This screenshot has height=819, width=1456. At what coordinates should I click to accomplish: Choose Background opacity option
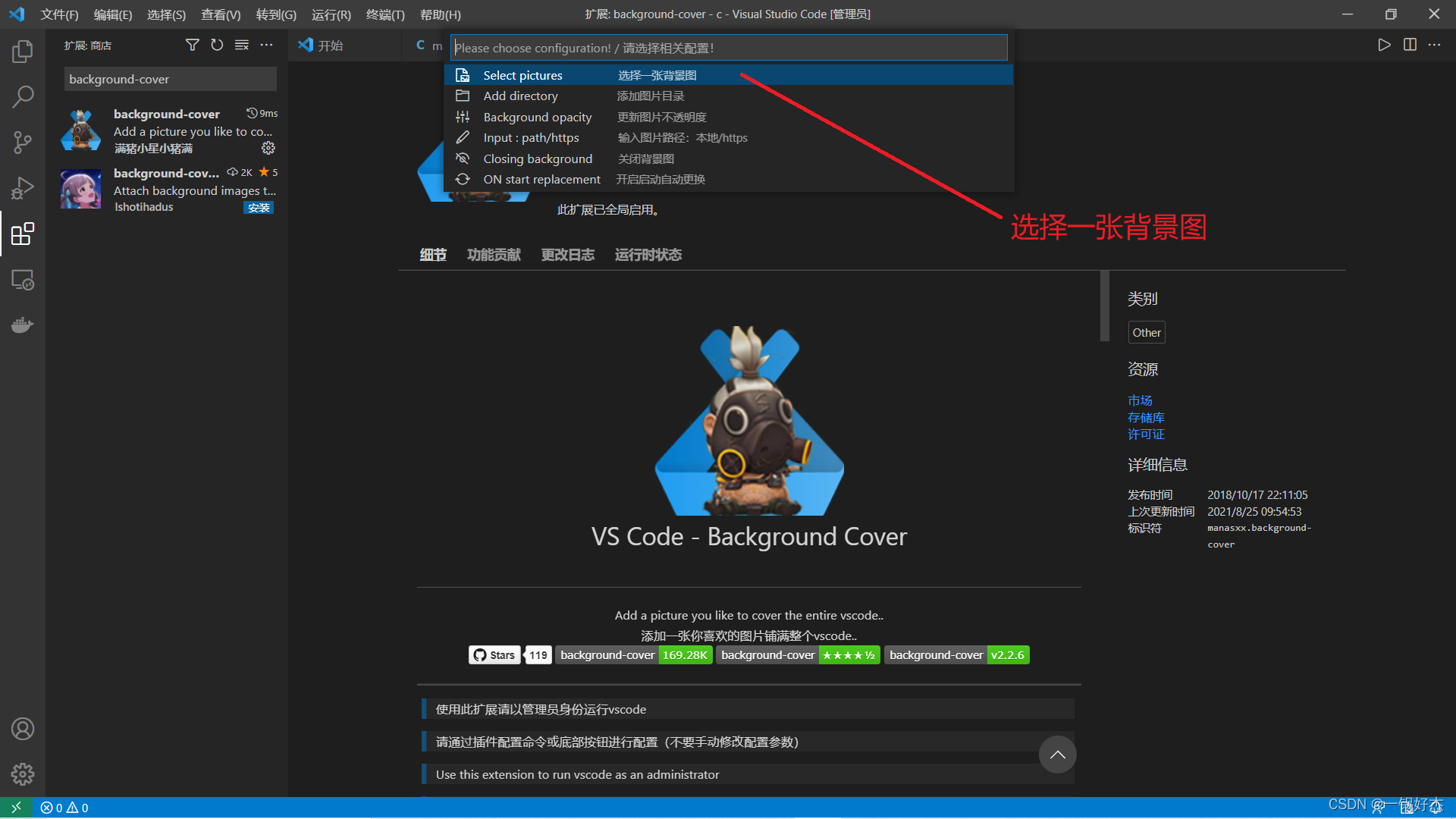tap(729, 117)
